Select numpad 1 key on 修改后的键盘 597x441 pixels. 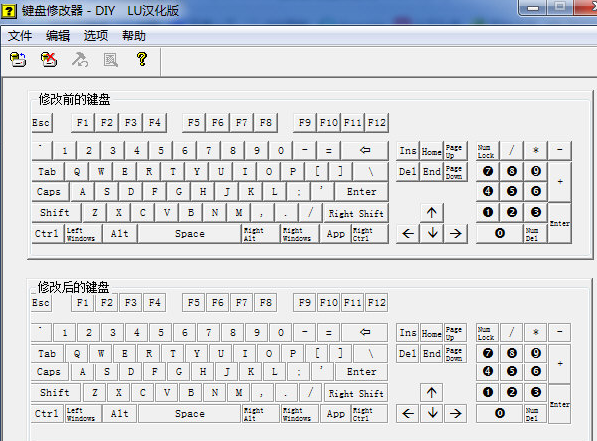click(x=488, y=392)
